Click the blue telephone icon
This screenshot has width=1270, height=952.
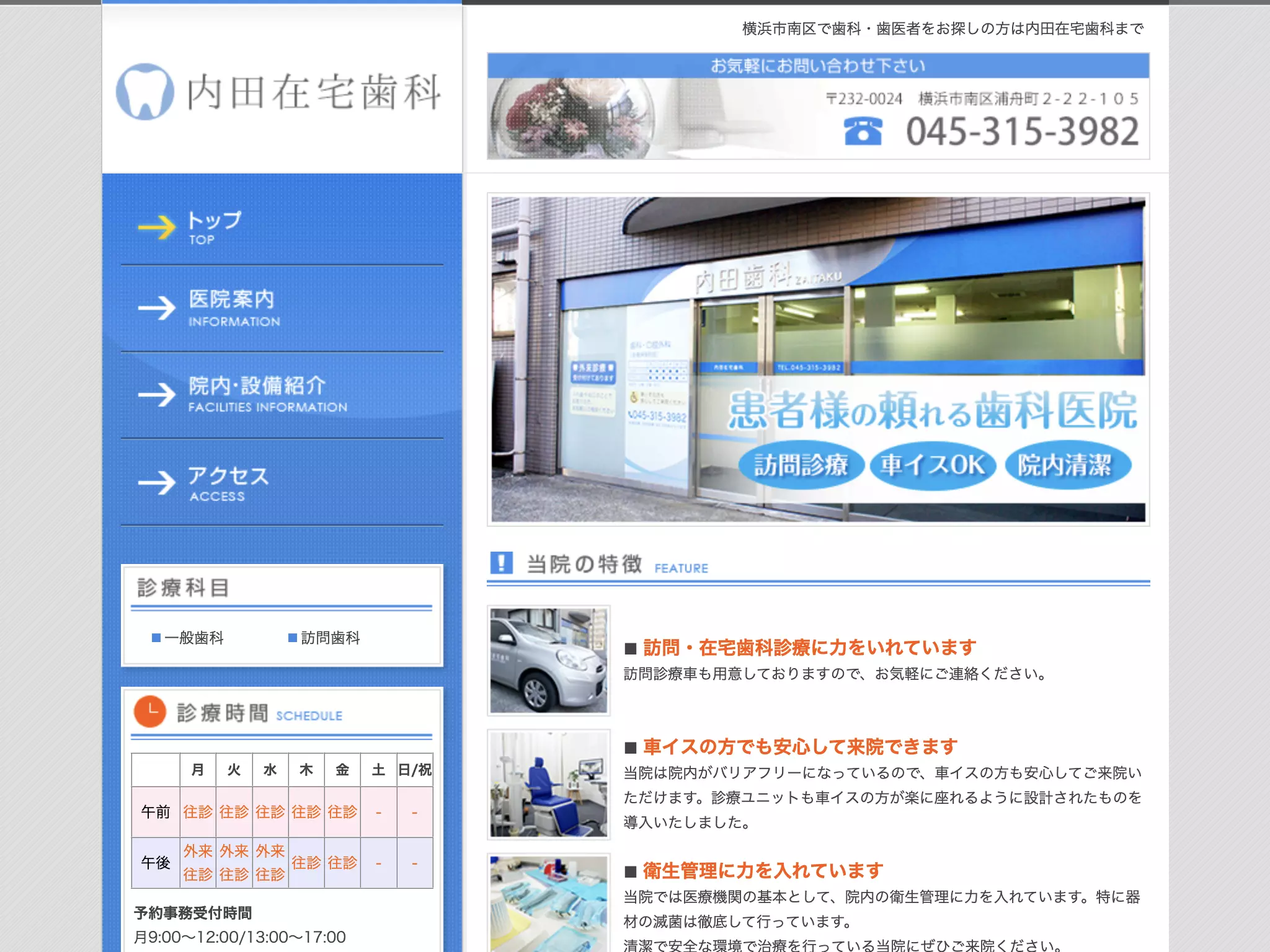863,131
